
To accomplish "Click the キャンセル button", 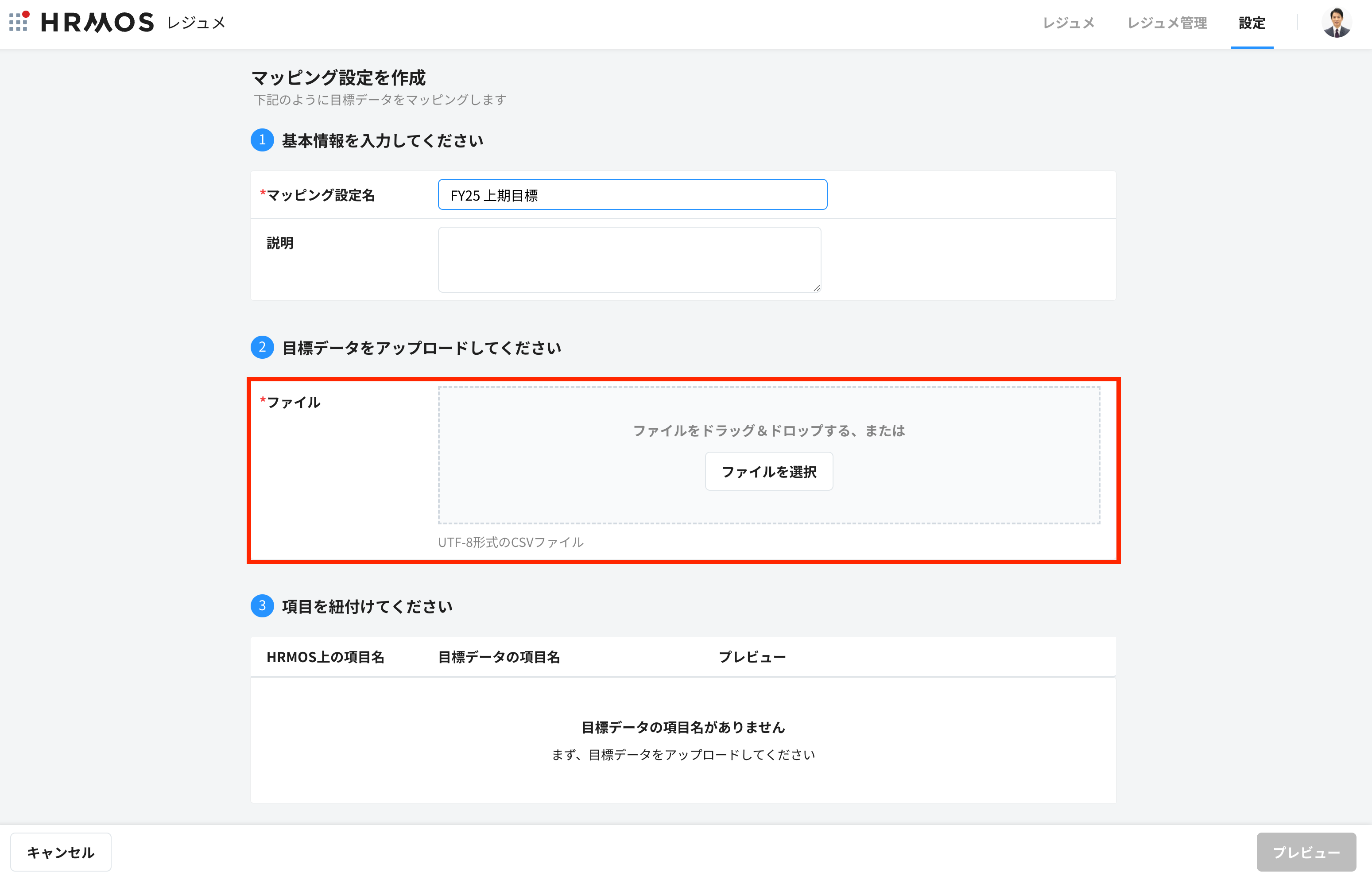I will [x=61, y=852].
